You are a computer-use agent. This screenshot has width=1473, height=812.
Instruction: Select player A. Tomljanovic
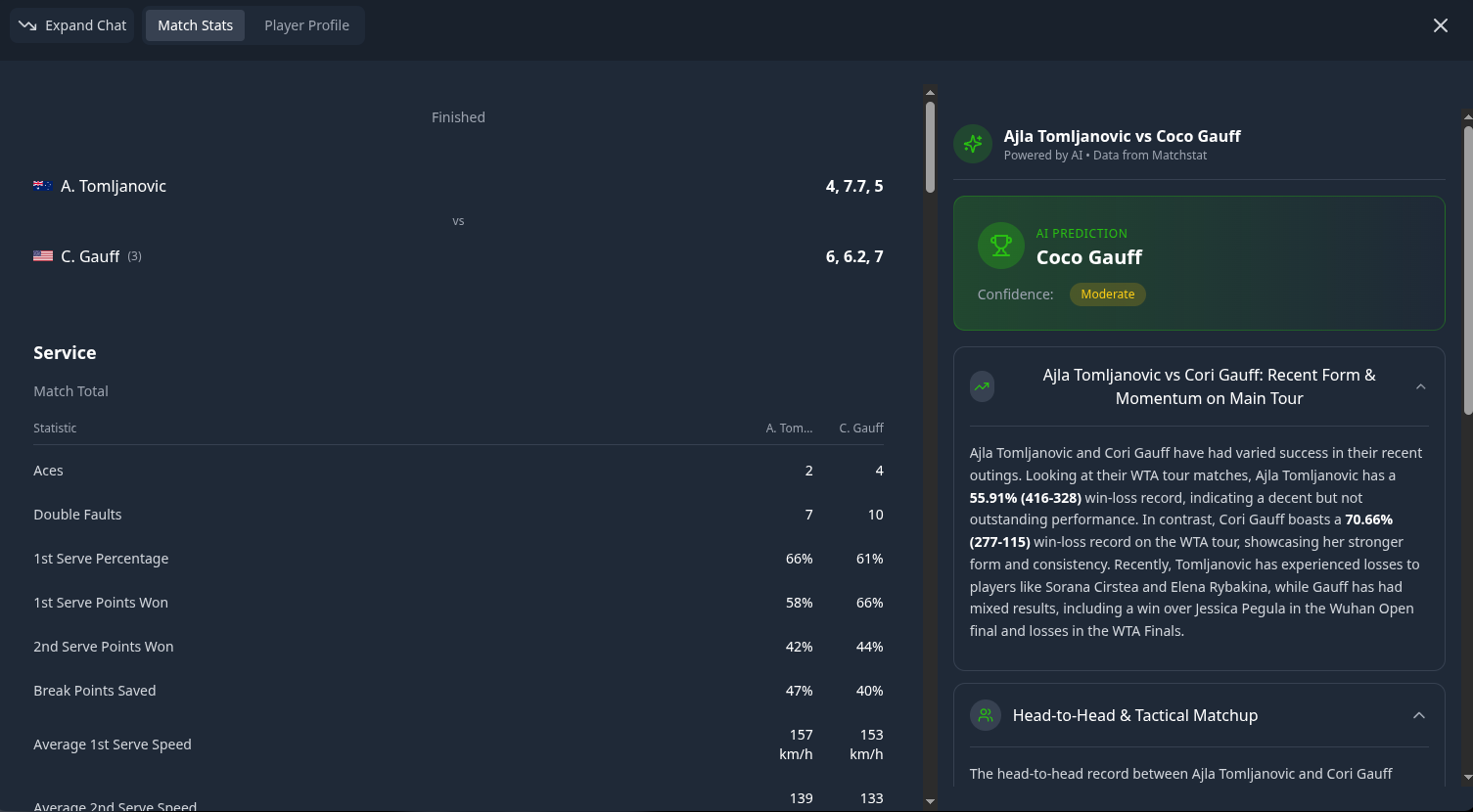(114, 186)
